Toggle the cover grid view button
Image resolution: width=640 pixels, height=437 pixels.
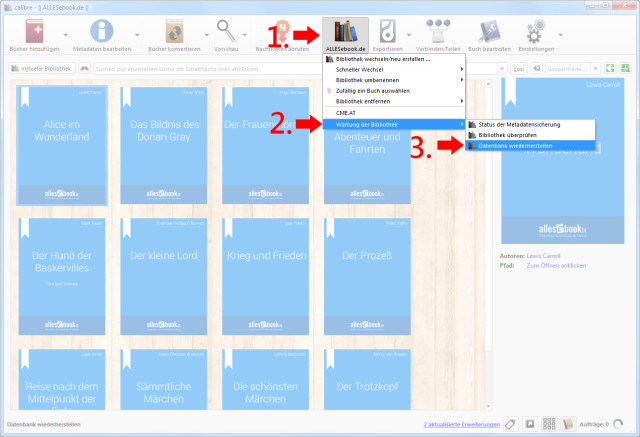tap(549, 424)
